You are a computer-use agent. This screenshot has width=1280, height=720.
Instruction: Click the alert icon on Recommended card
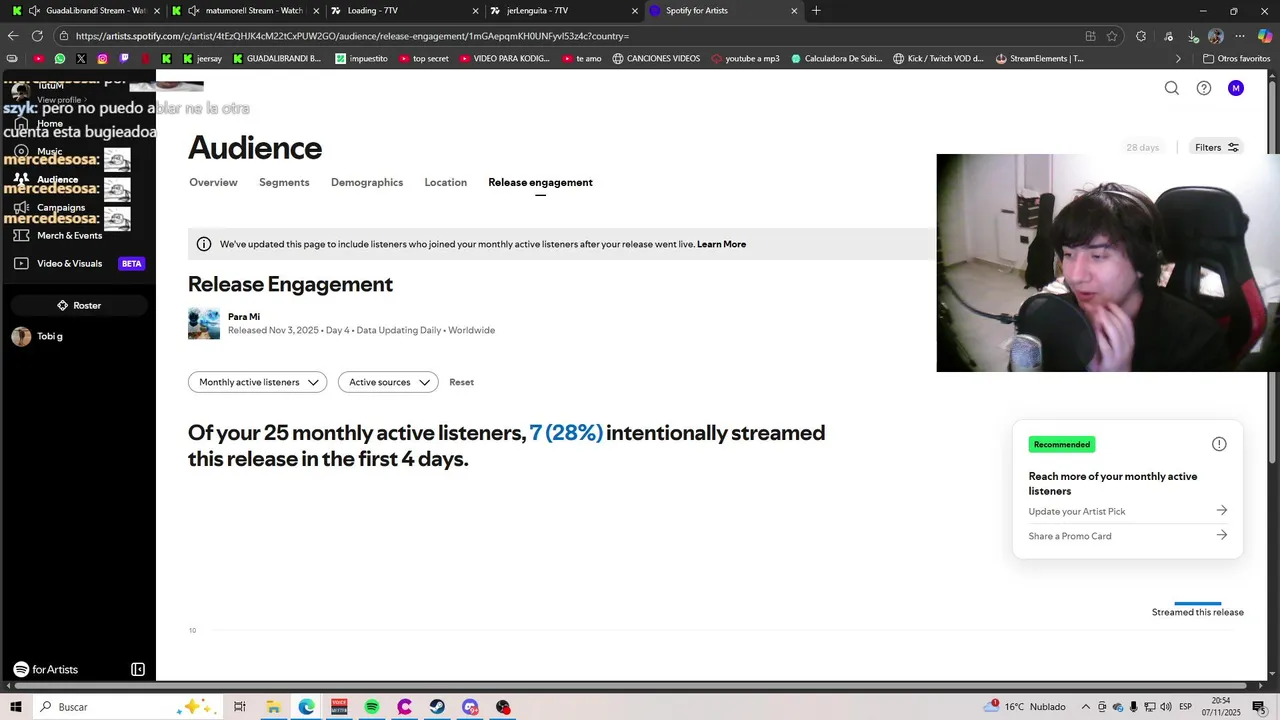point(1219,444)
